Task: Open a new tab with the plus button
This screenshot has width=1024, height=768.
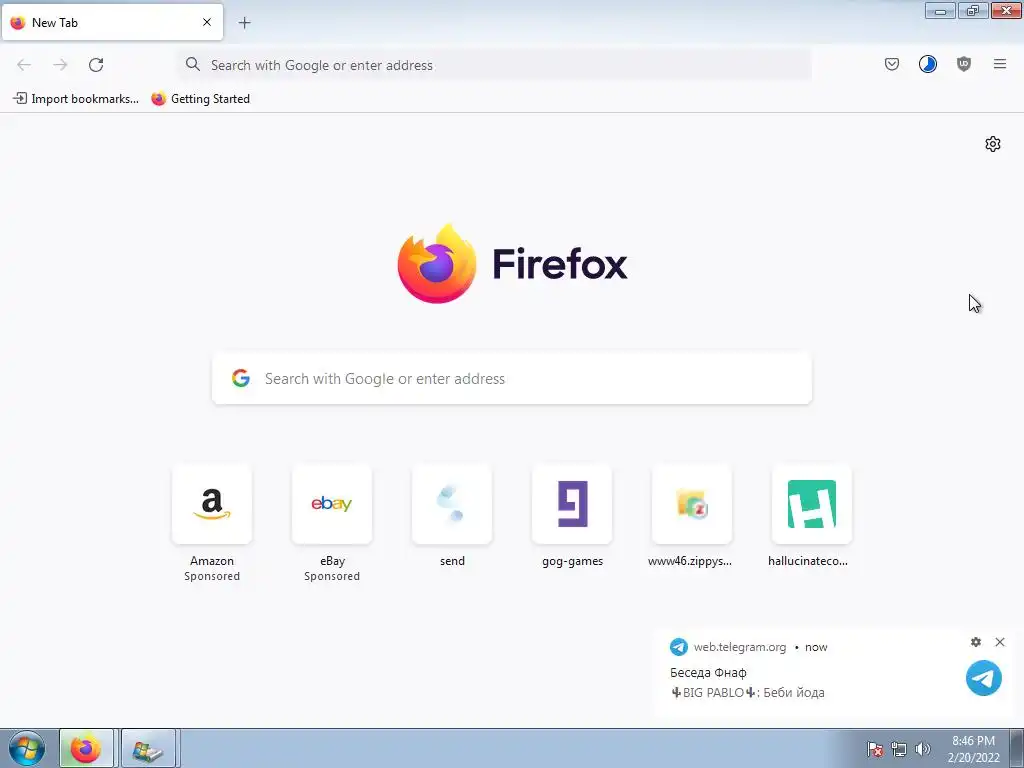Action: tap(244, 23)
